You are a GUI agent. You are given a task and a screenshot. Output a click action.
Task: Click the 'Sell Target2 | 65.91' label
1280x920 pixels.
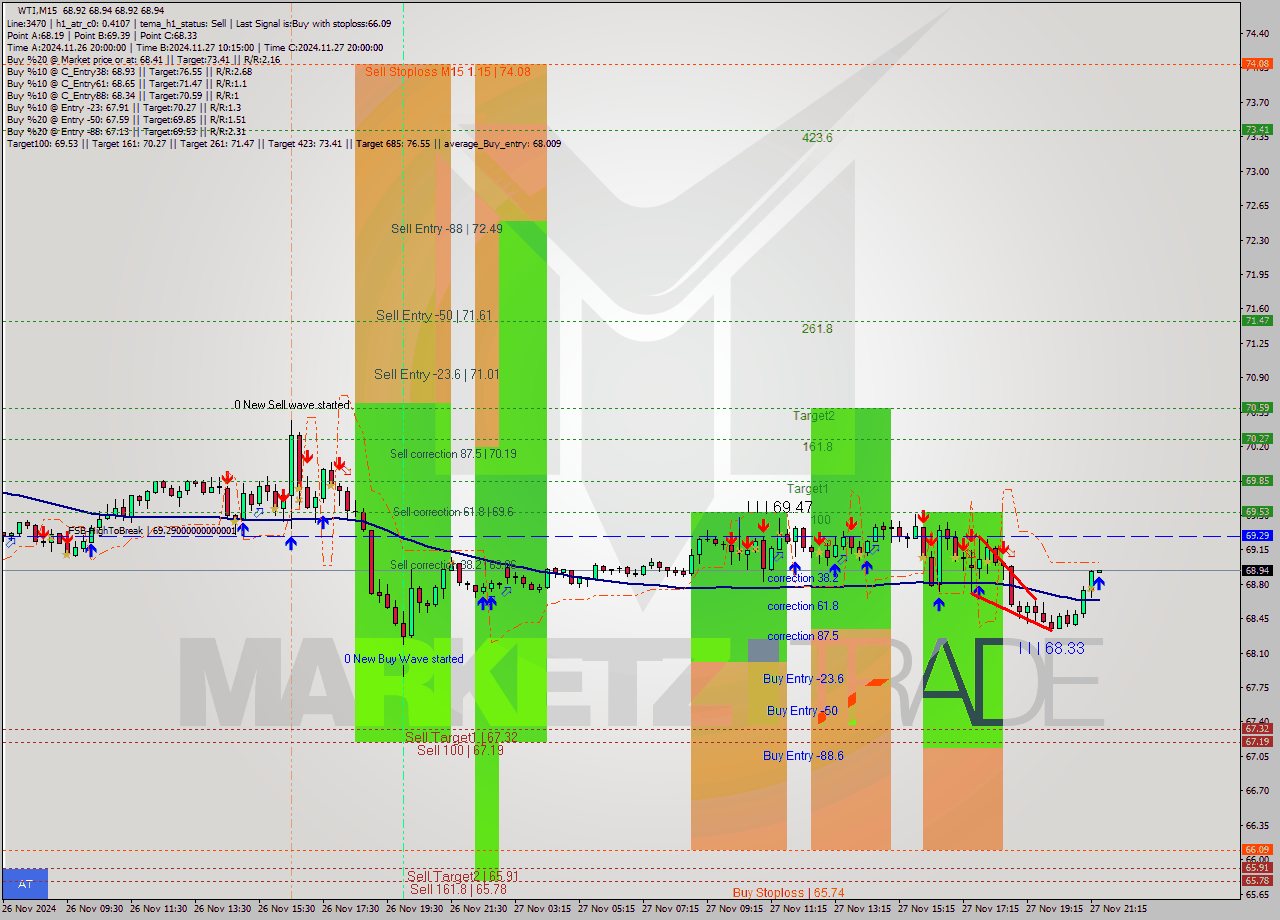point(462,876)
